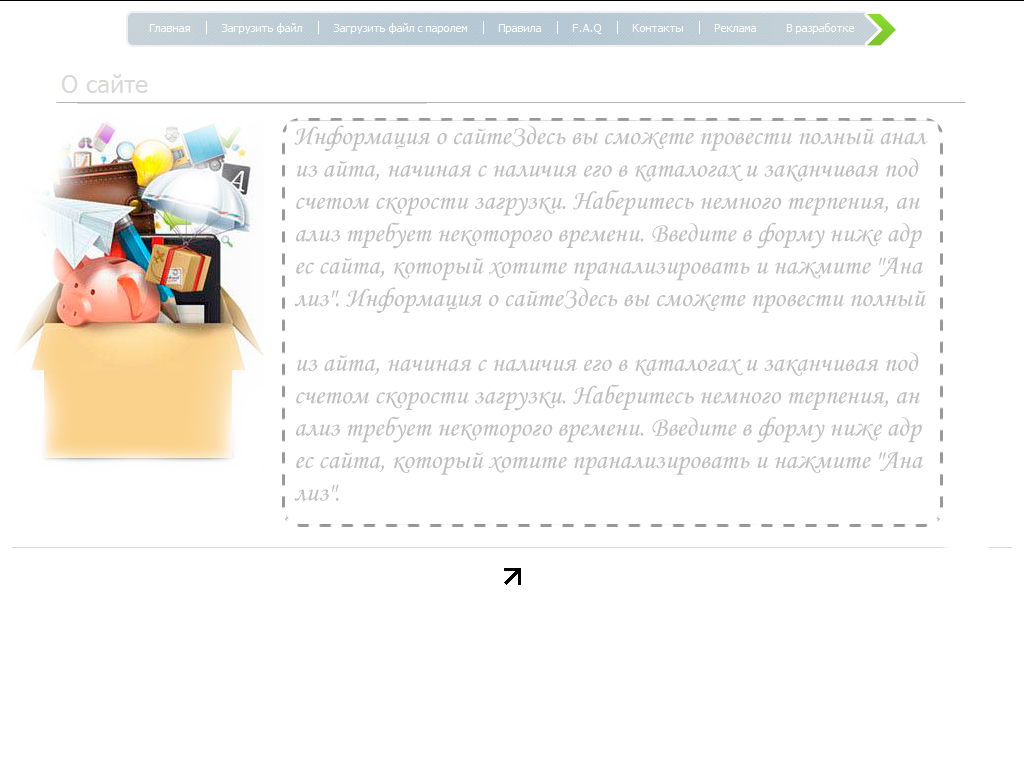
Task: Open the F.A.Q menu item
Action: (586, 28)
